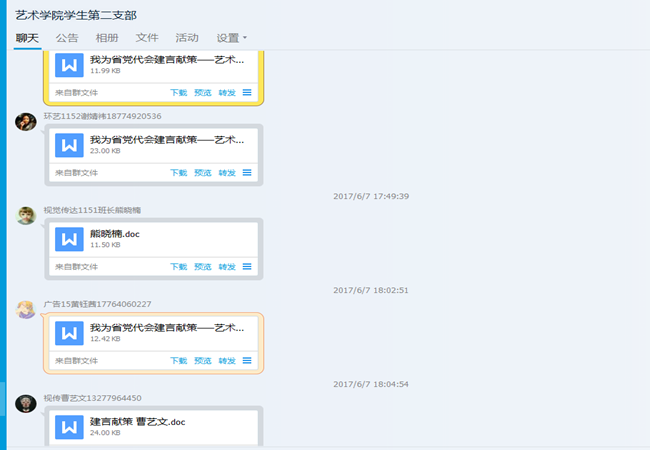Preview 熊晓楠.doc via 预览
The height and width of the screenshot is (450, 650).
203,266
